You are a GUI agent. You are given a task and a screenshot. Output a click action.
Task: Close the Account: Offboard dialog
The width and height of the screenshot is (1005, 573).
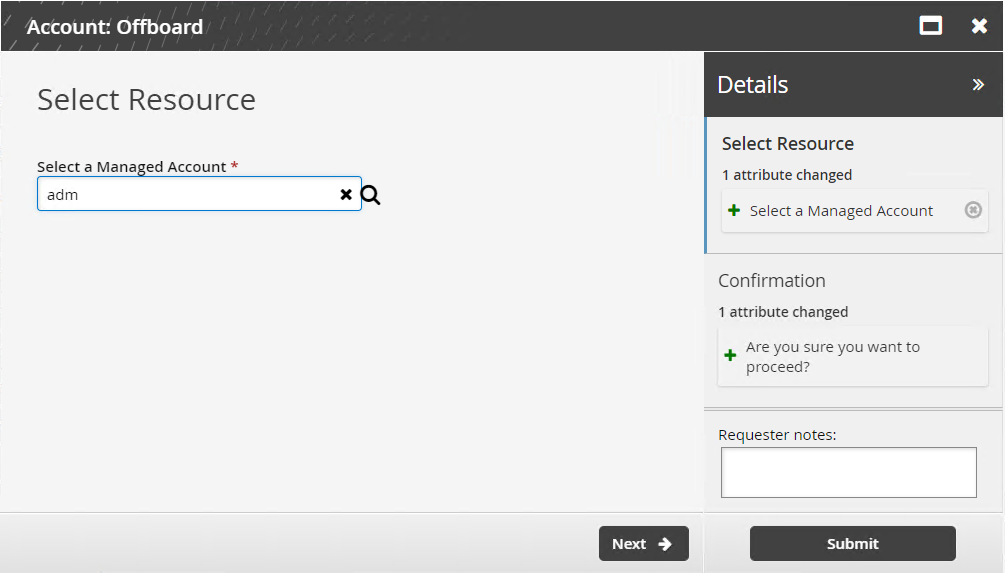pos(979,26)
